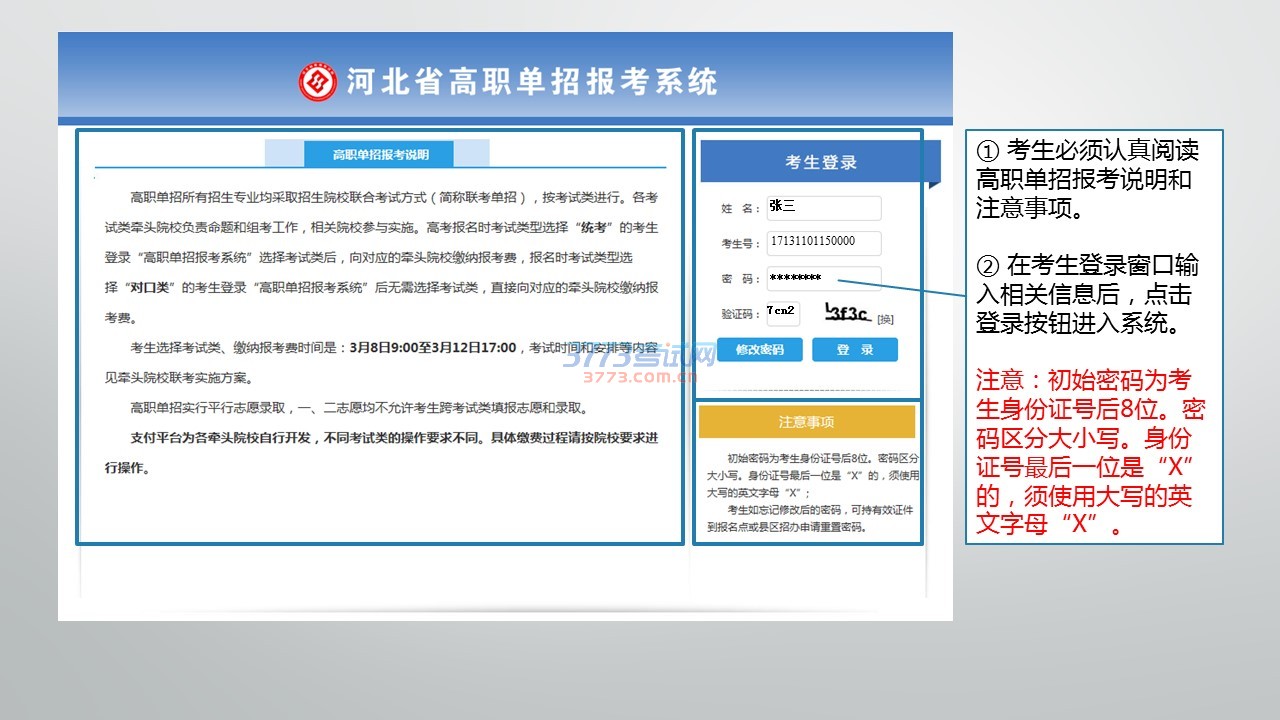
Task: Click the [换] link to refresh captcha
Action: [x=885, y=319]
